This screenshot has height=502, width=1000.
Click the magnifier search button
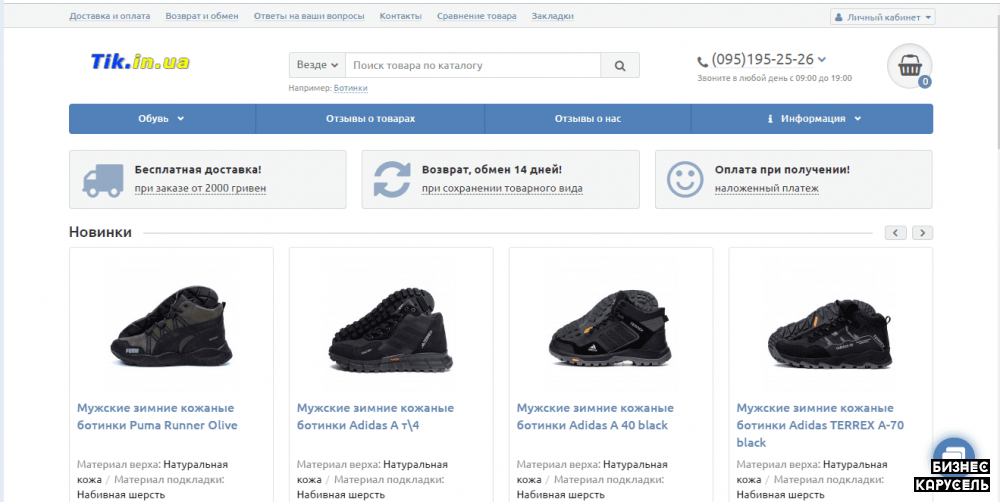coord(620,65)
